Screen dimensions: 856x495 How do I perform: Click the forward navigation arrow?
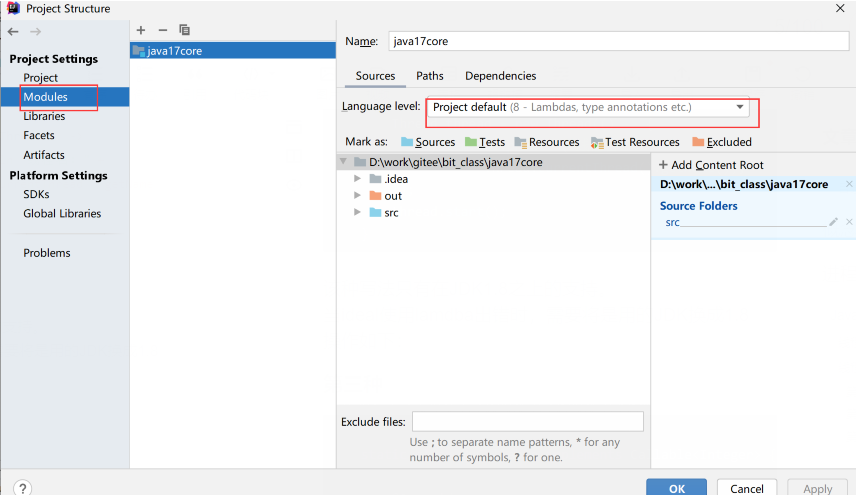click(35, 32)
